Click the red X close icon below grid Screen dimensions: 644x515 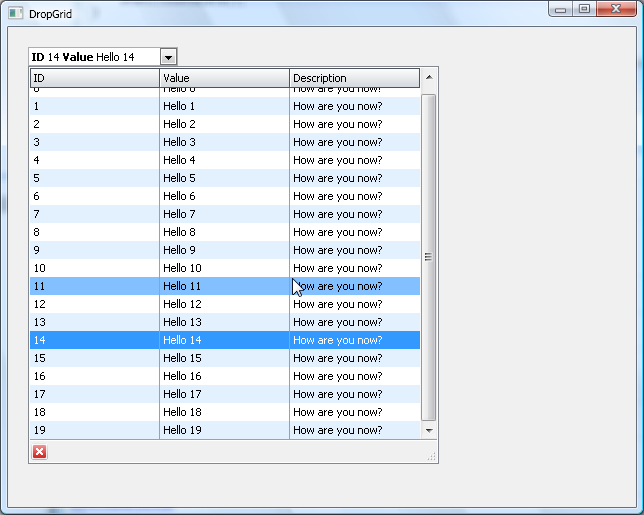(x=40, y=452)
